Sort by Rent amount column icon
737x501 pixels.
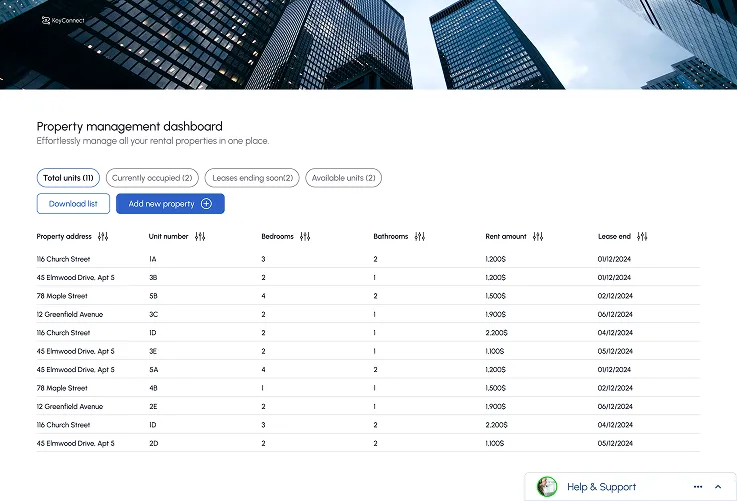[x=538, y=237]
